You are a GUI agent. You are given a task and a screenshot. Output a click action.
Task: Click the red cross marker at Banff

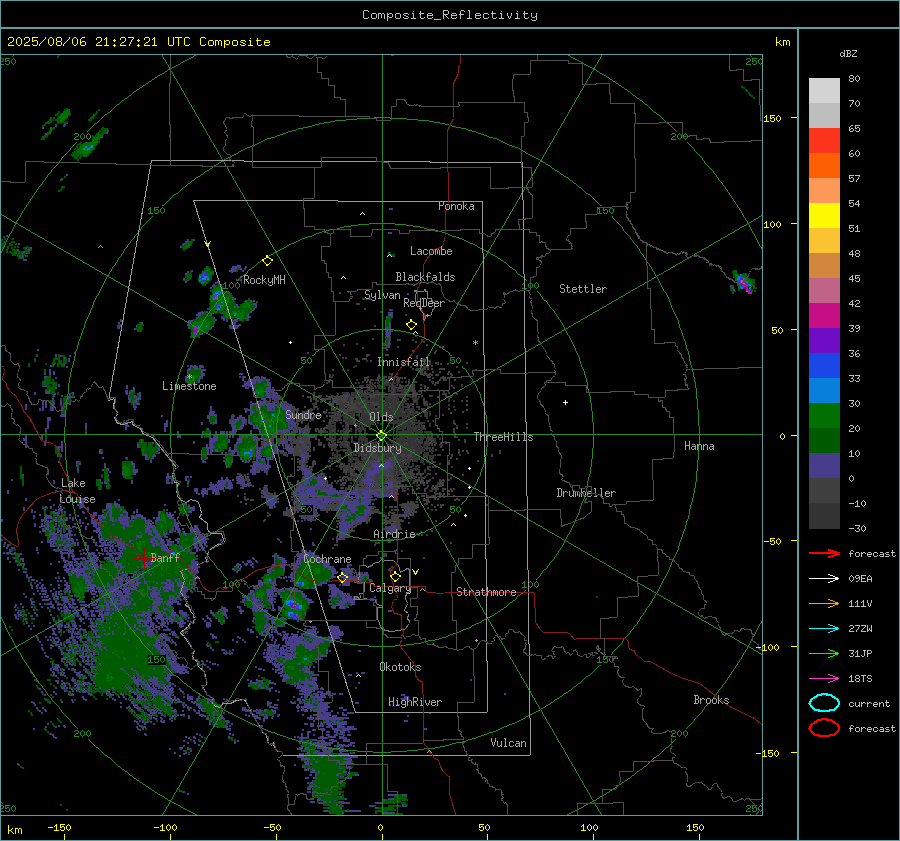(143, 557)
